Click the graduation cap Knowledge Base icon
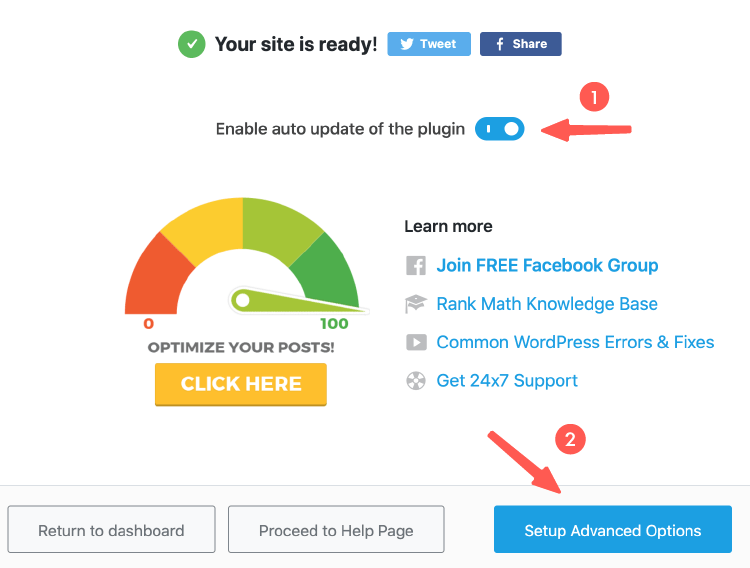Screen dimensions: 750x568 tap(415, 304)
